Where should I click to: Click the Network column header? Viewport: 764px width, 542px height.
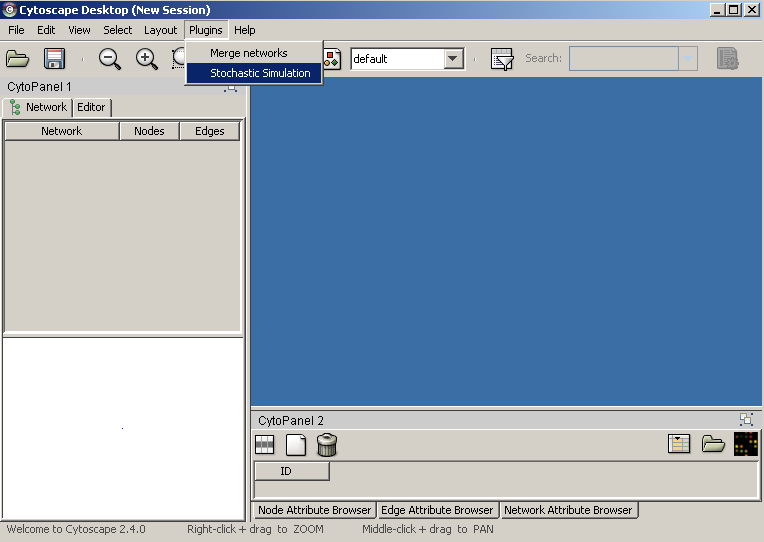[x=62, y=131]
